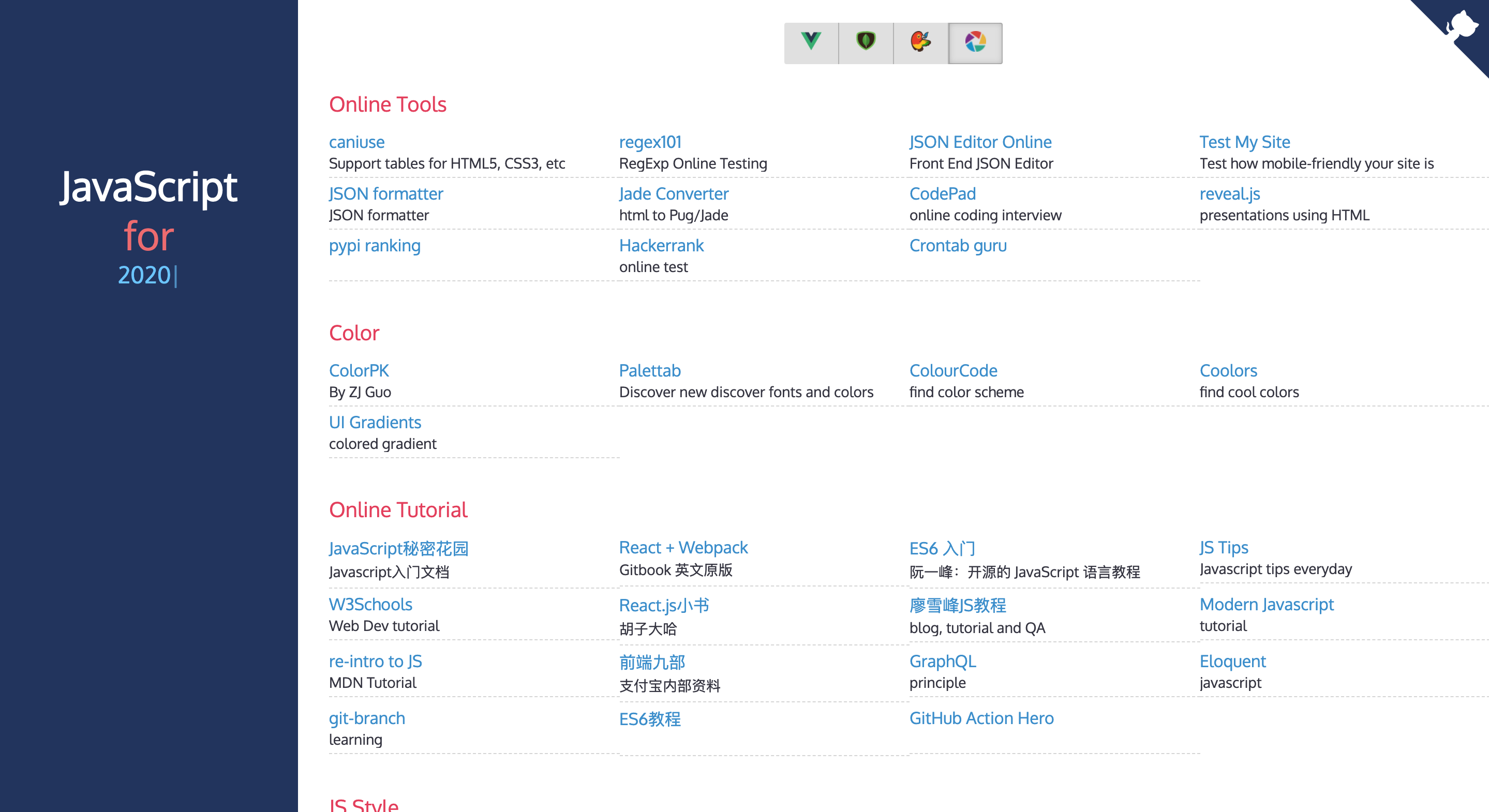
Task: Open the Test My Site link
Action: coord(1244,142)
